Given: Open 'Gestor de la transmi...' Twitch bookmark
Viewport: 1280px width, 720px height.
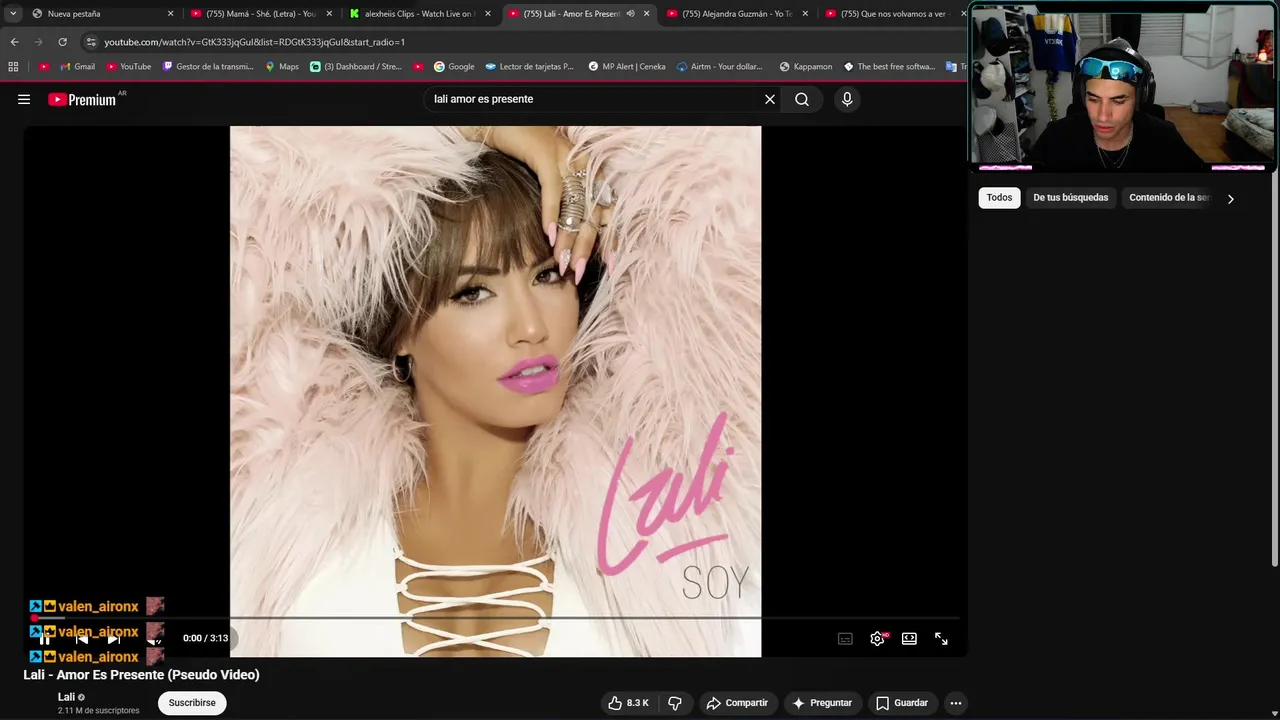Looking at the screenshot, I should point(209,67).
